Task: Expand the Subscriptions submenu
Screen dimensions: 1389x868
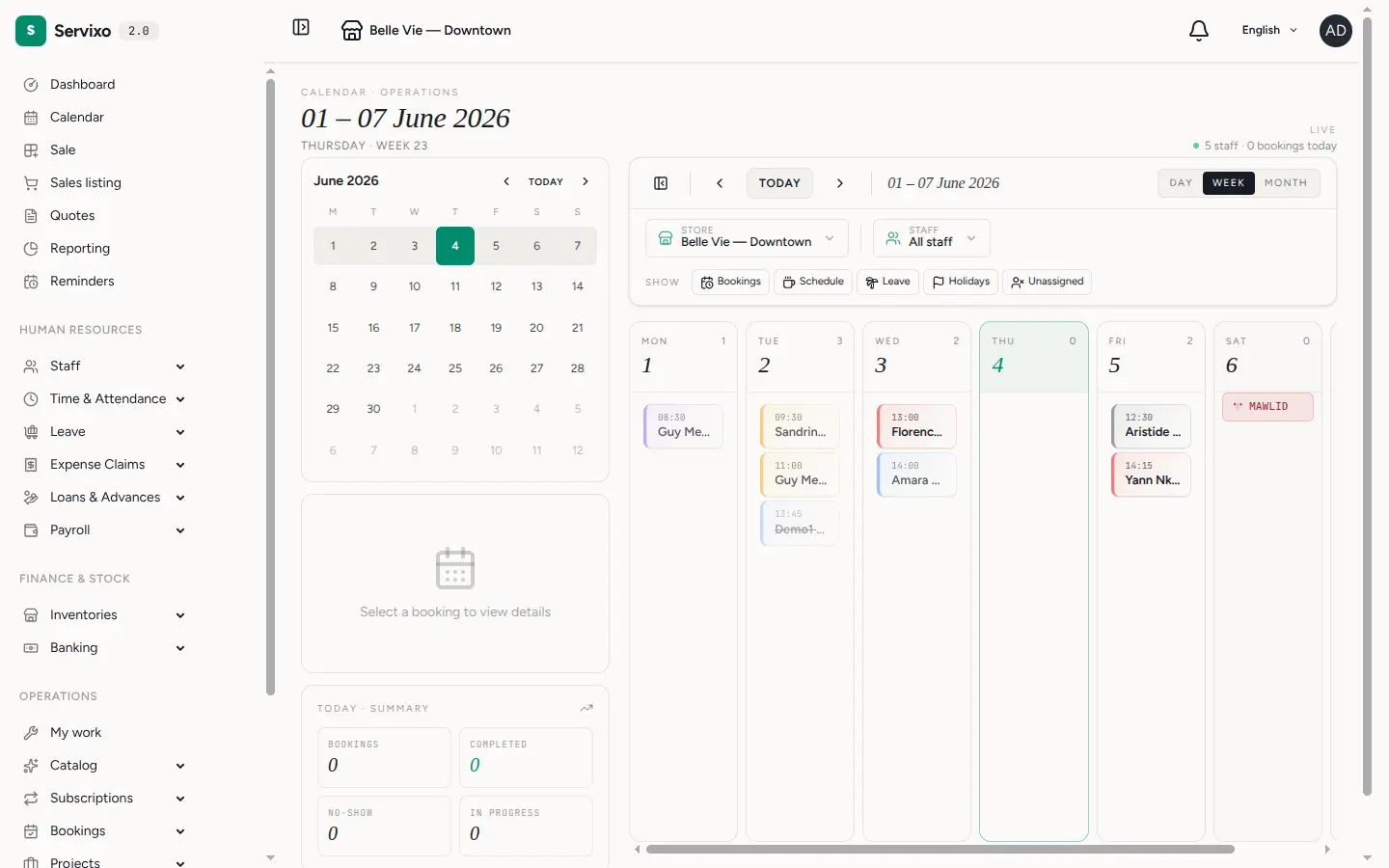Action: (x=180, y=799)
